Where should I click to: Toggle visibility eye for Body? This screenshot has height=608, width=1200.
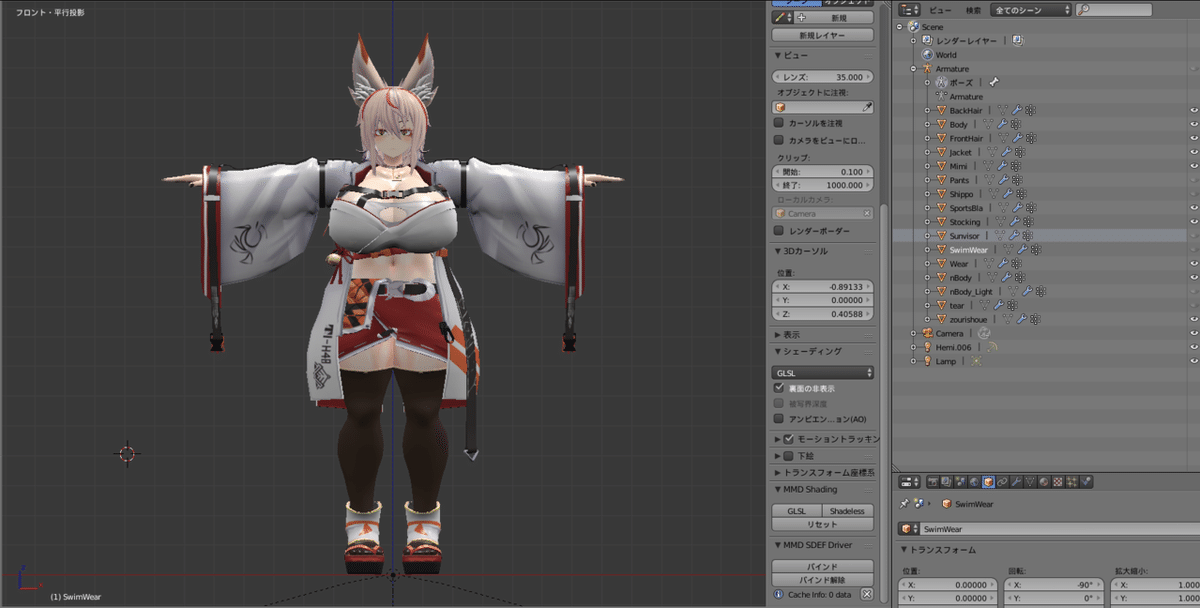[x=1194, y=124]
